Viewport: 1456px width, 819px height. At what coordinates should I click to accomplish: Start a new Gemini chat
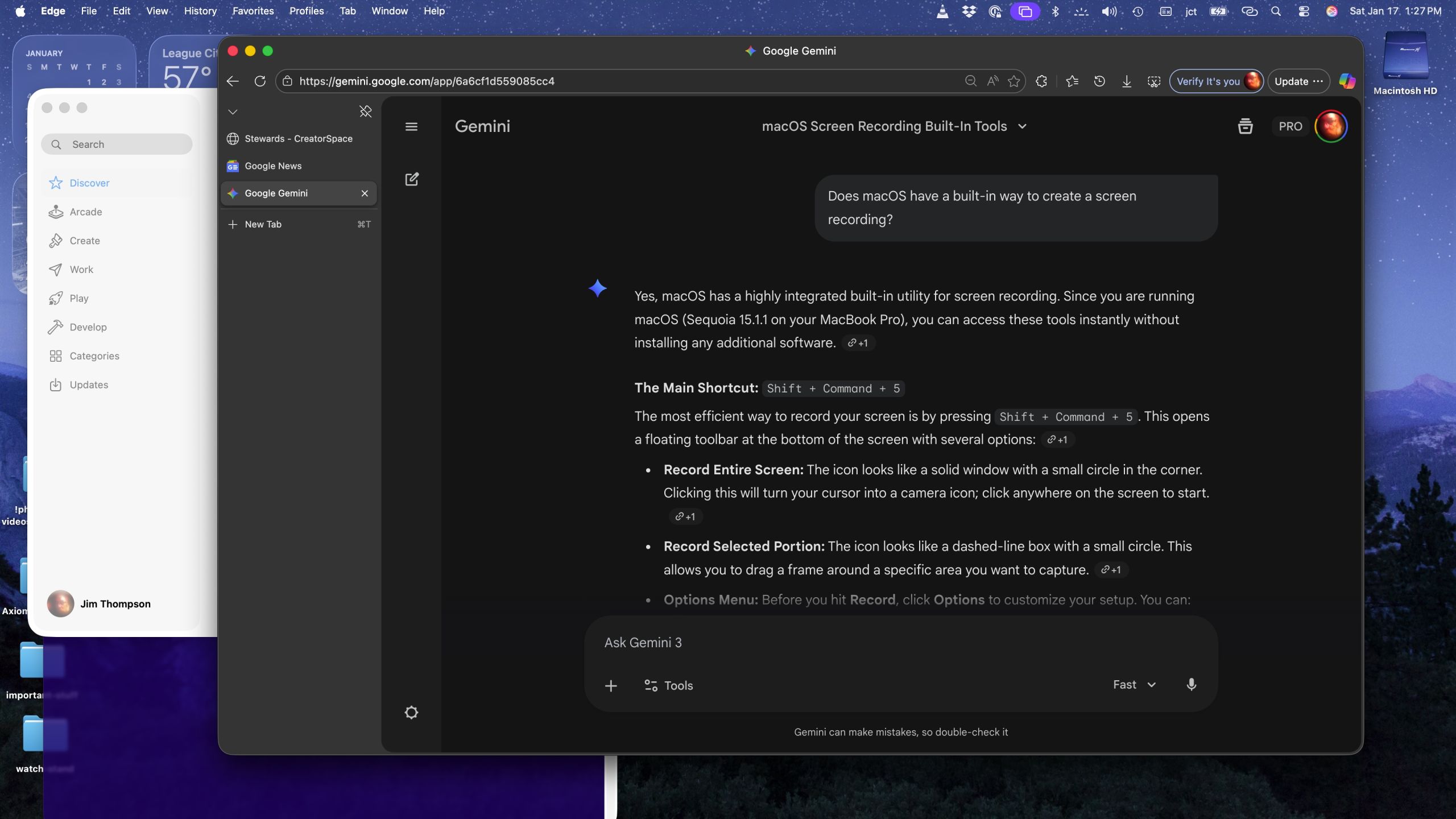point(411,179)
